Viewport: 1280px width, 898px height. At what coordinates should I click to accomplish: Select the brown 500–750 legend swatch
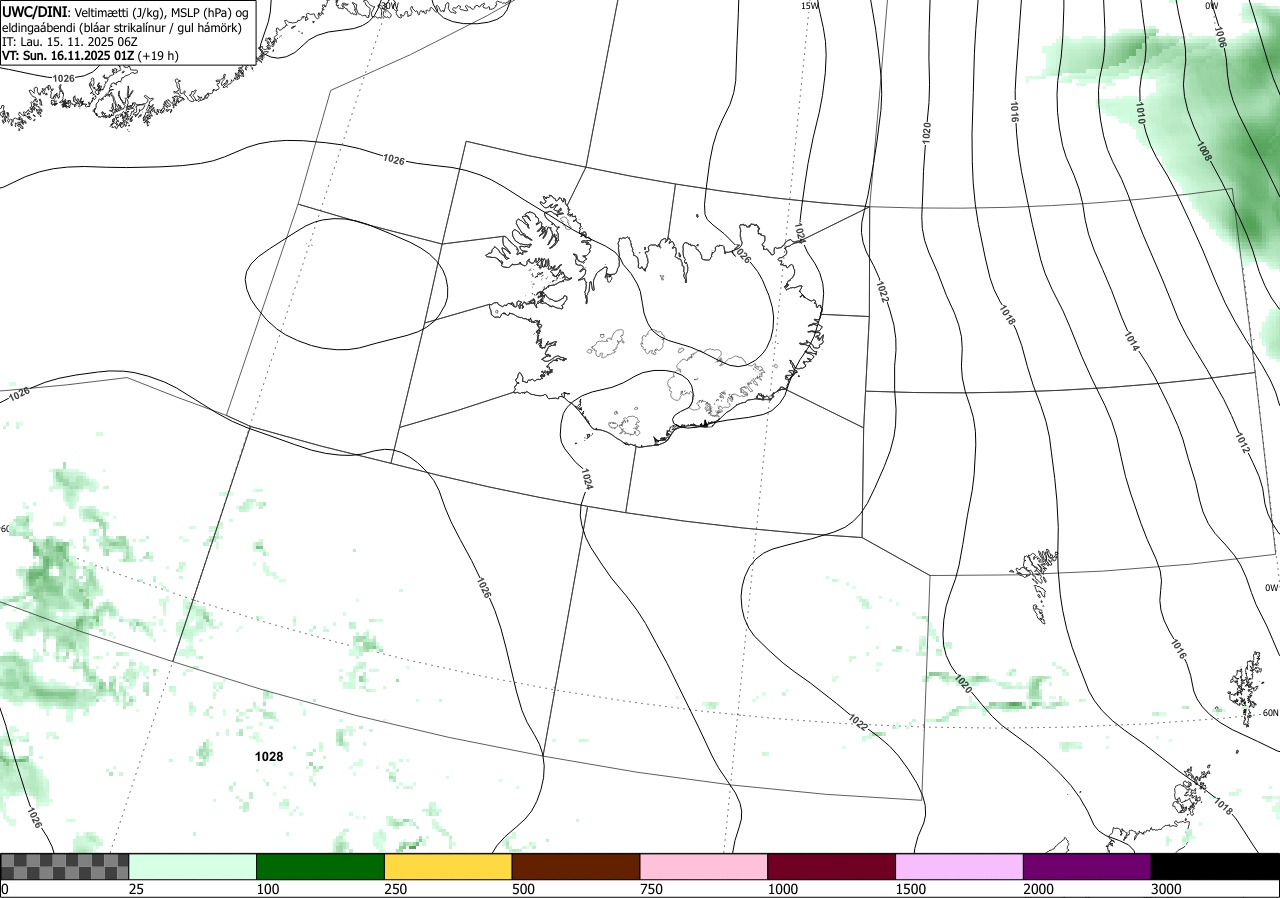[x=576, y=866]
